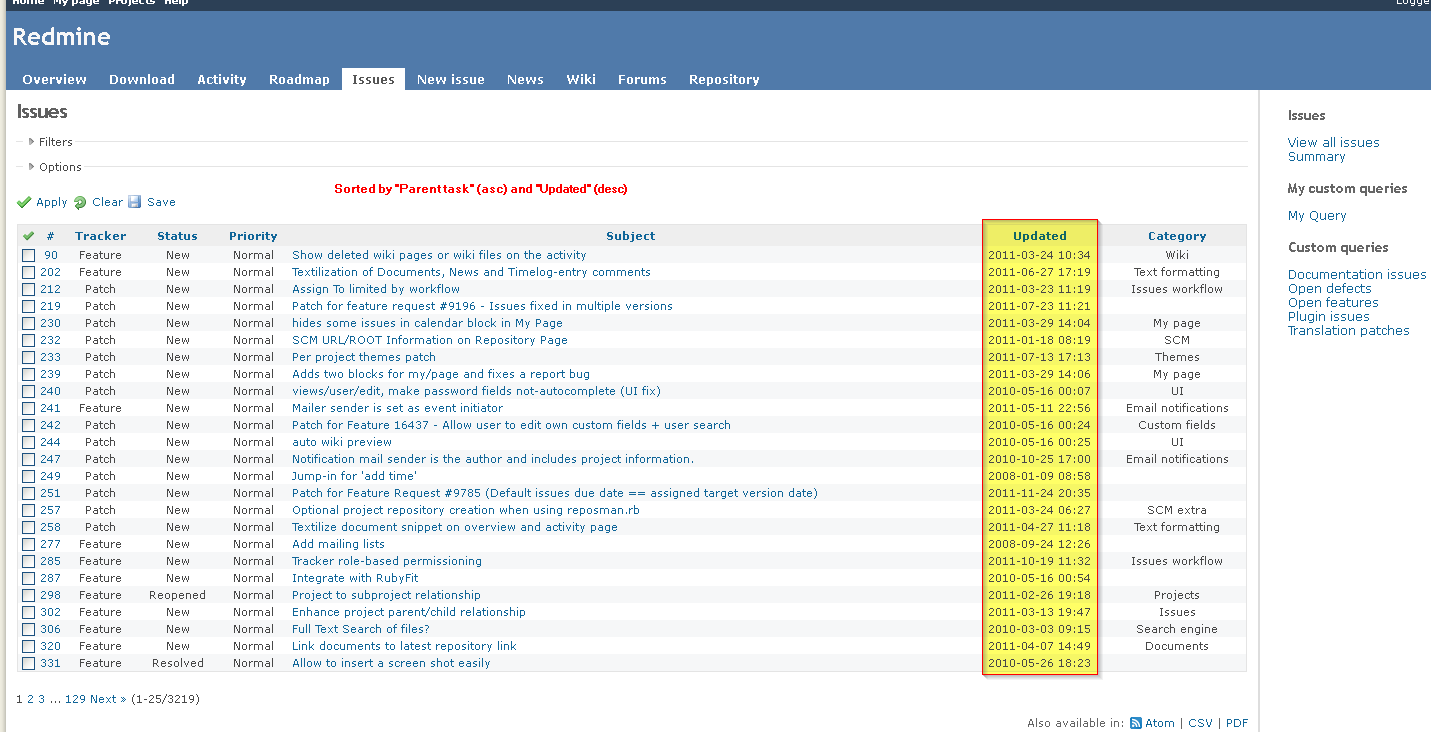Image resolution: width=1431 pixels, height=732 pixels.
Task: Open the Translation patches query
Action: click(1348, 331)
